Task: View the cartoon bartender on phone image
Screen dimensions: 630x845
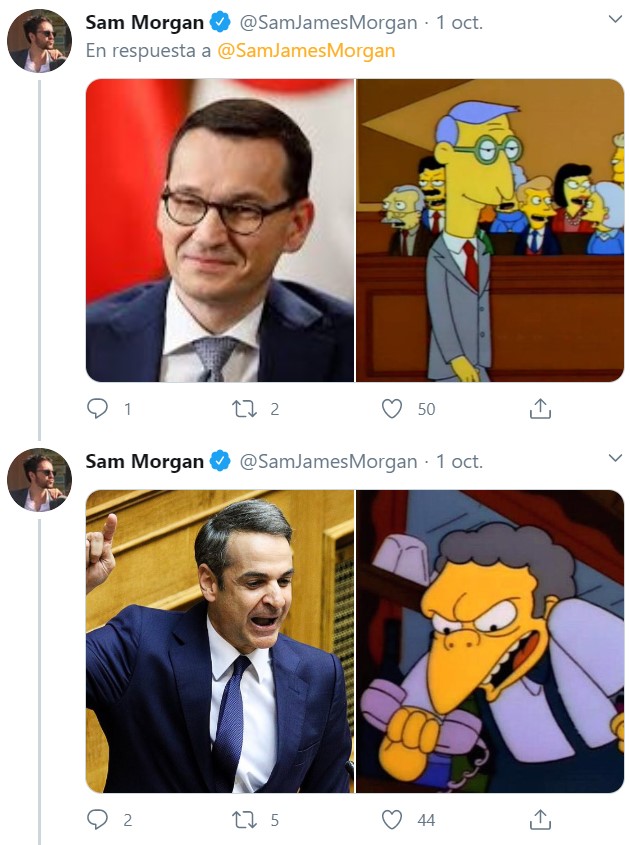Action: [490, 641]
